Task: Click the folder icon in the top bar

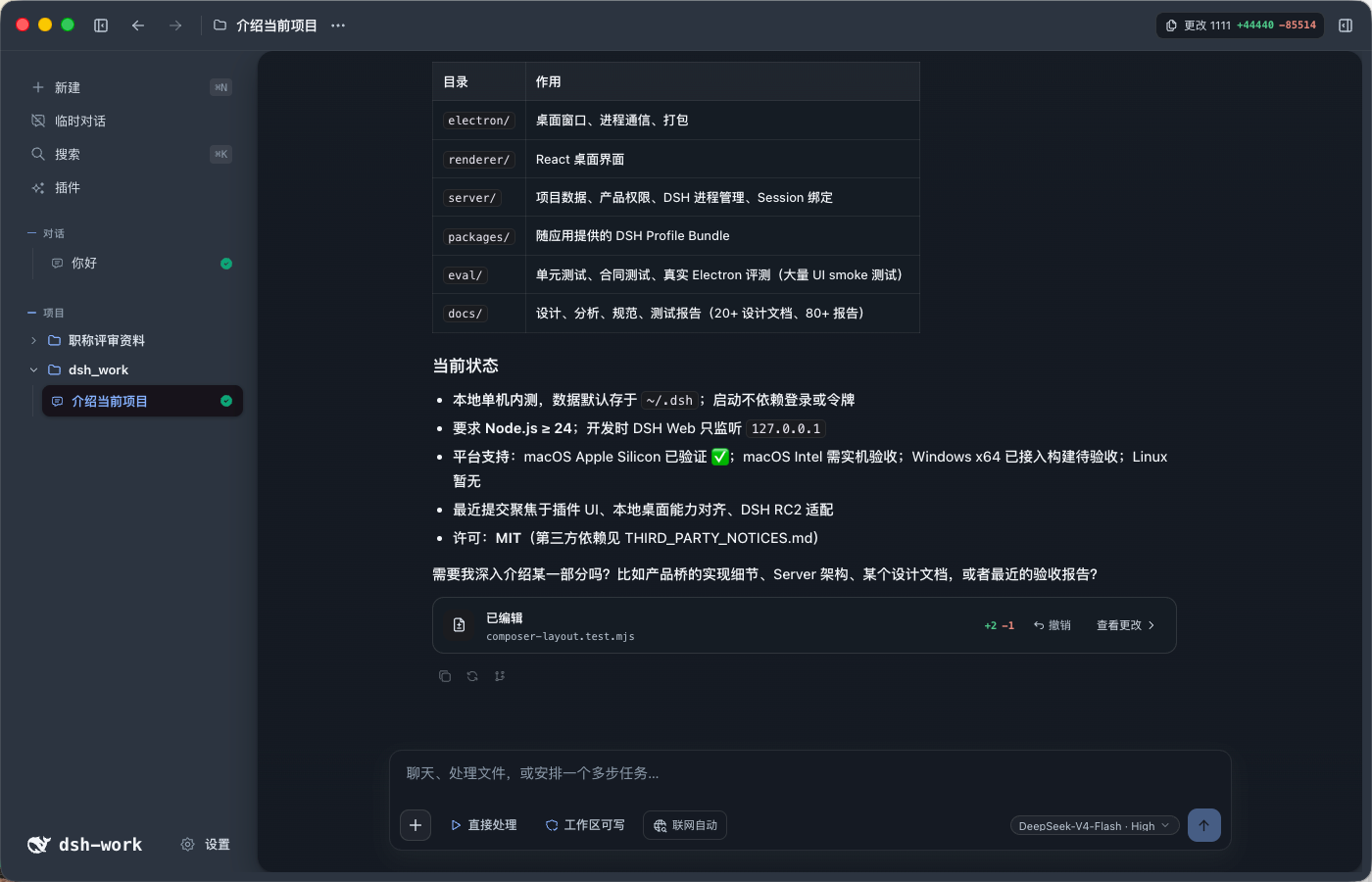Action: coord(220,25)
